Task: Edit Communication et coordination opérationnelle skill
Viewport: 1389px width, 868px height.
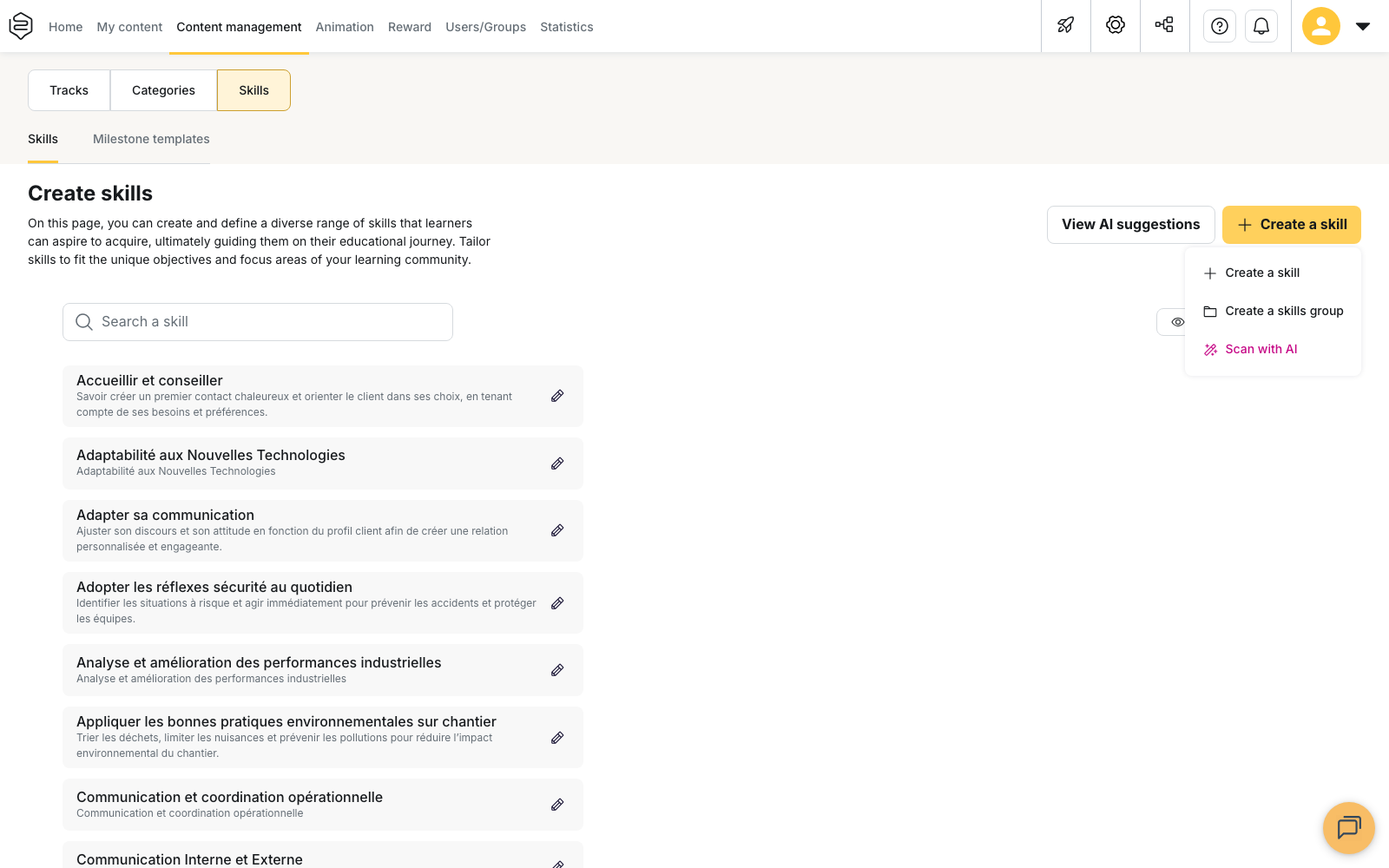Action: click(x=557, y=805)
